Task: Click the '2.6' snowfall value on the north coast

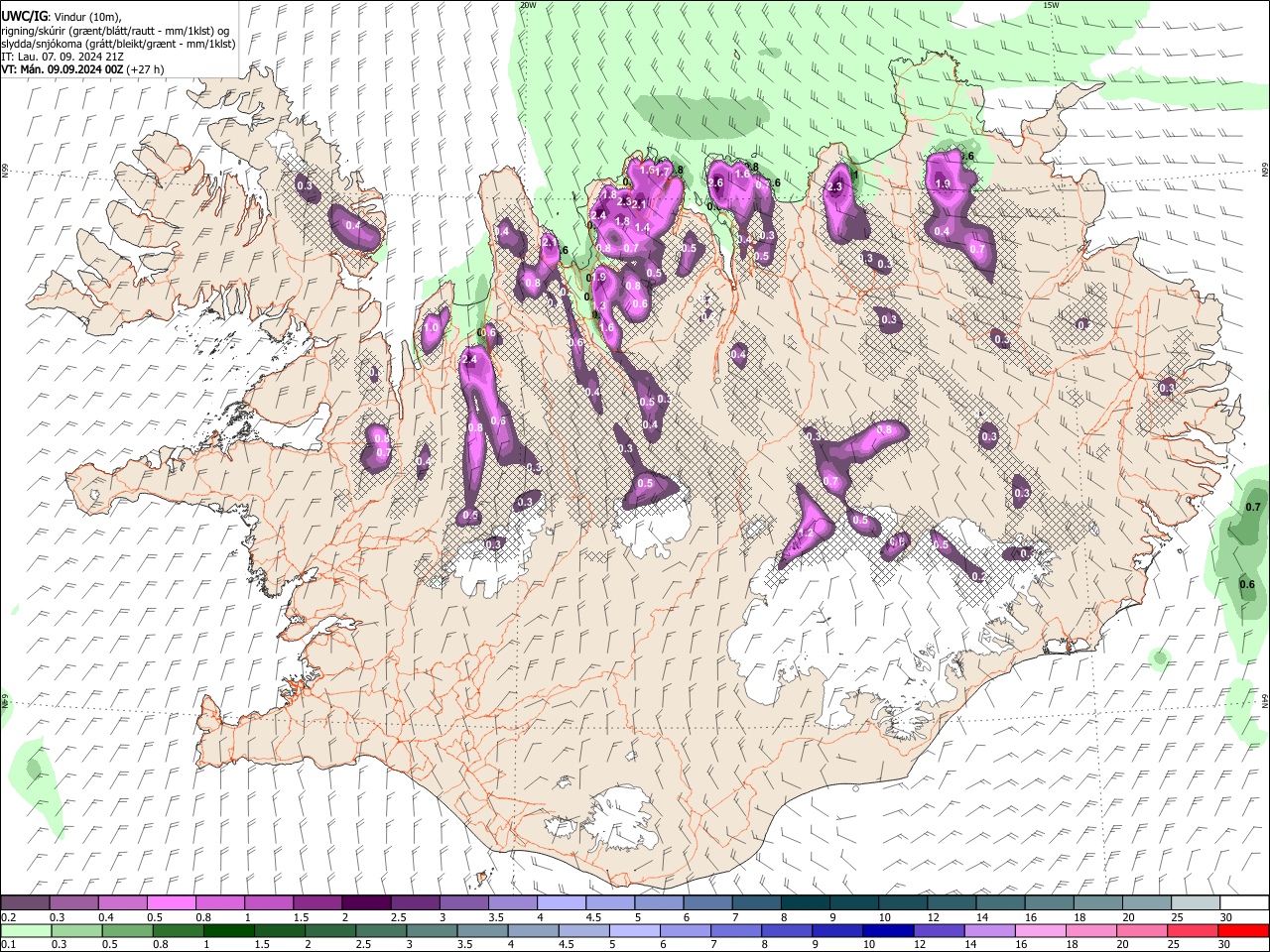Action: (716, 182)
